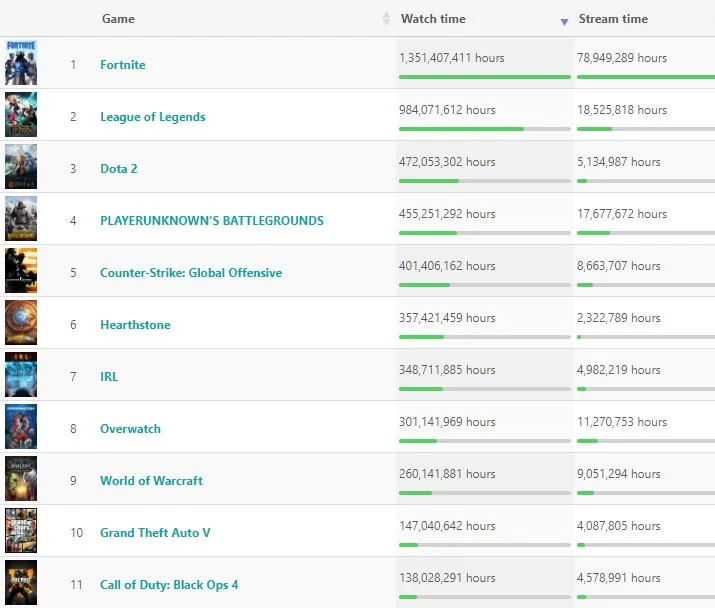This screenshot has width=715, height=608.
Task: Click rank number 10 beside Grand Theft Auto V
Action: pyautogui.click(x=77, y=533)
